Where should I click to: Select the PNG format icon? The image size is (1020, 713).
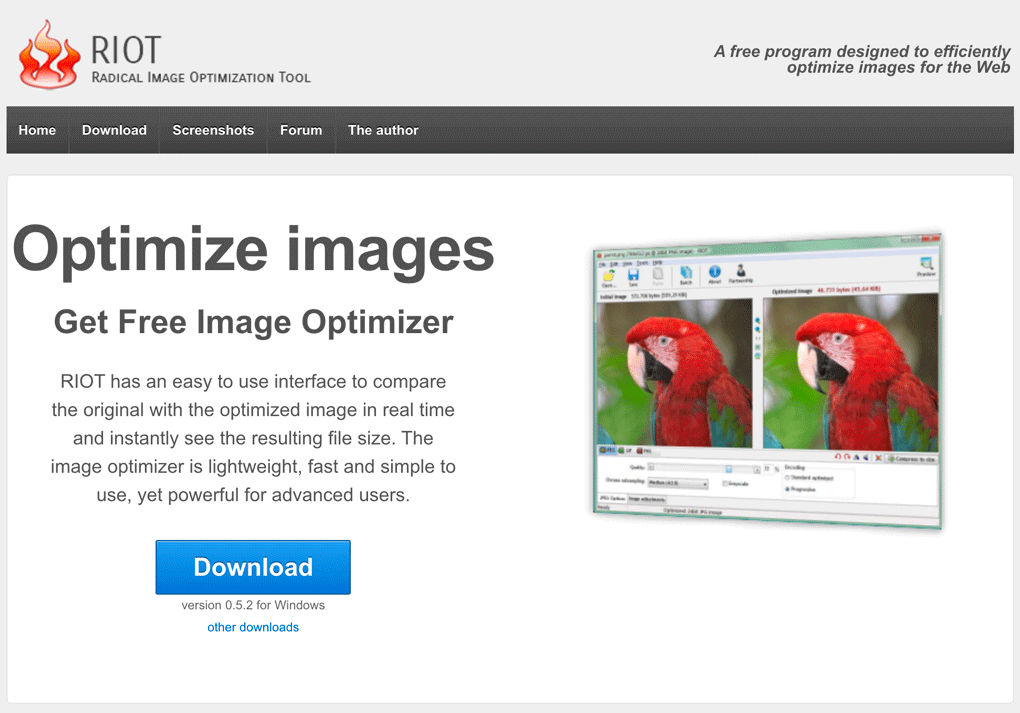(641, 451)
